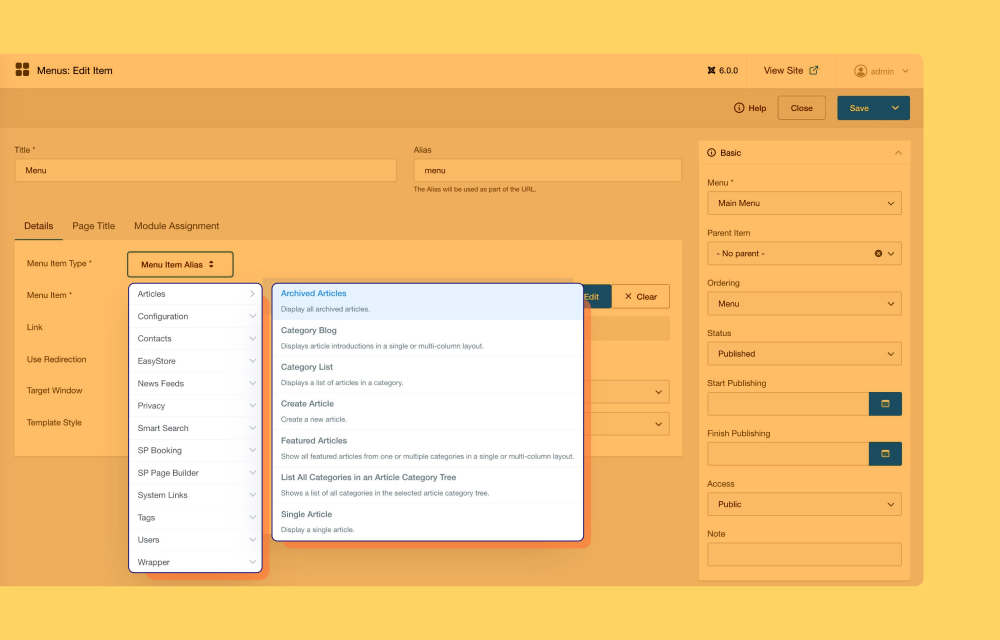Click the Joomla 6.0.0 version icon
This screenshot has width=1000, height=640.
(712, 71)
